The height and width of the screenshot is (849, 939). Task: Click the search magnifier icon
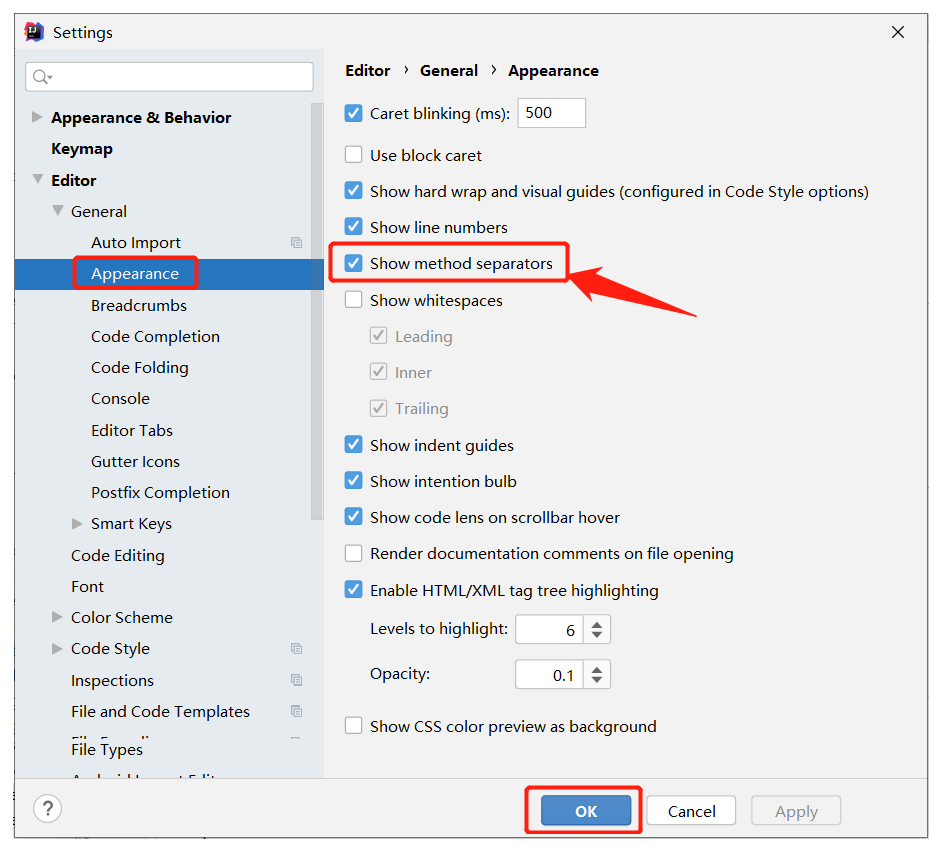pos(42,76)
